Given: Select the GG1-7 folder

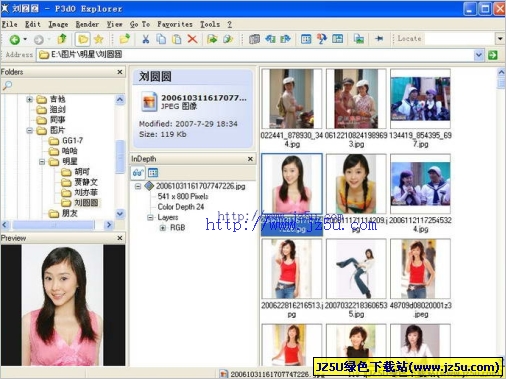Looking at the screenshot, I should point(72,141).
